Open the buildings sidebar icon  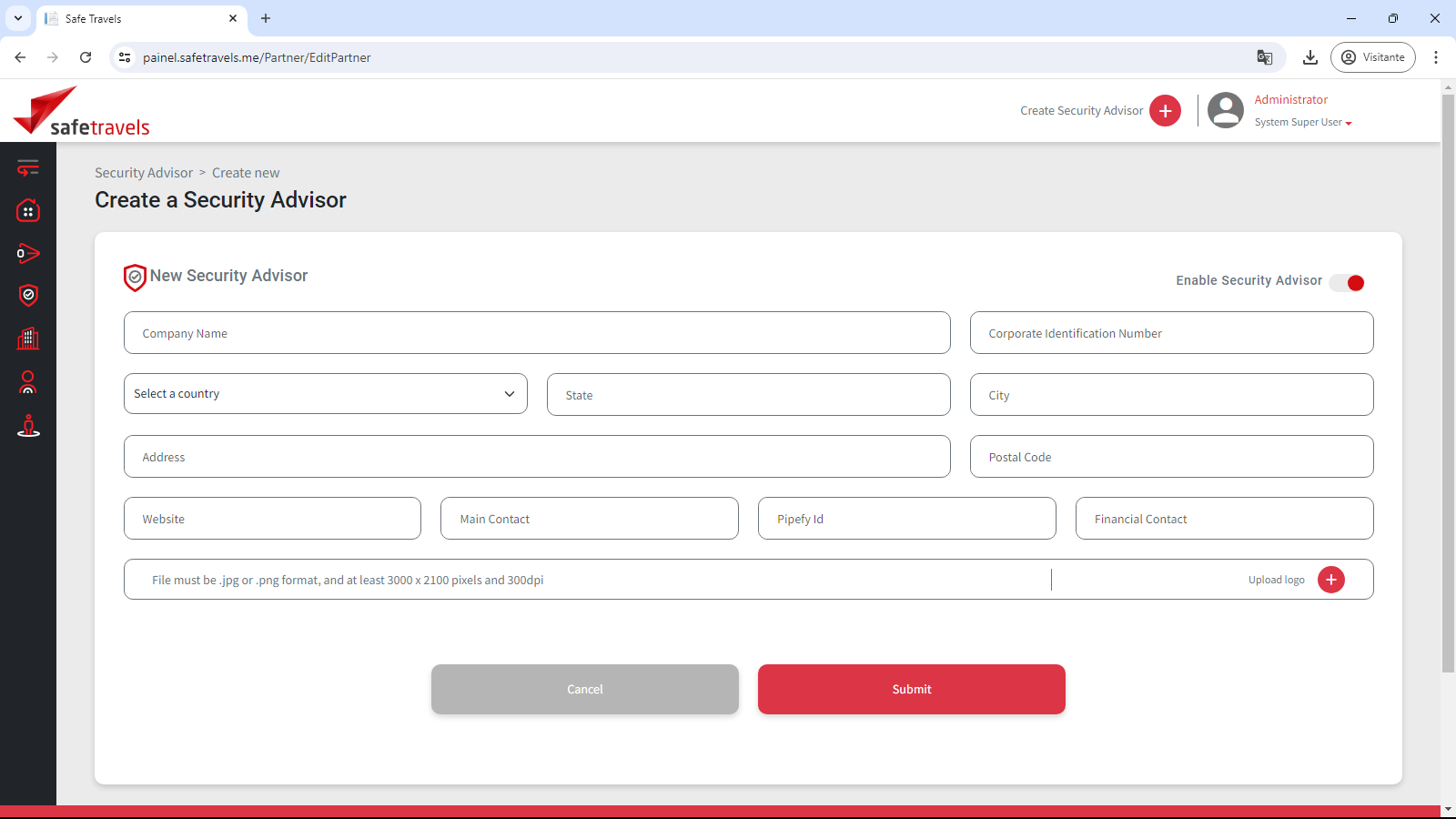point(28,339)
